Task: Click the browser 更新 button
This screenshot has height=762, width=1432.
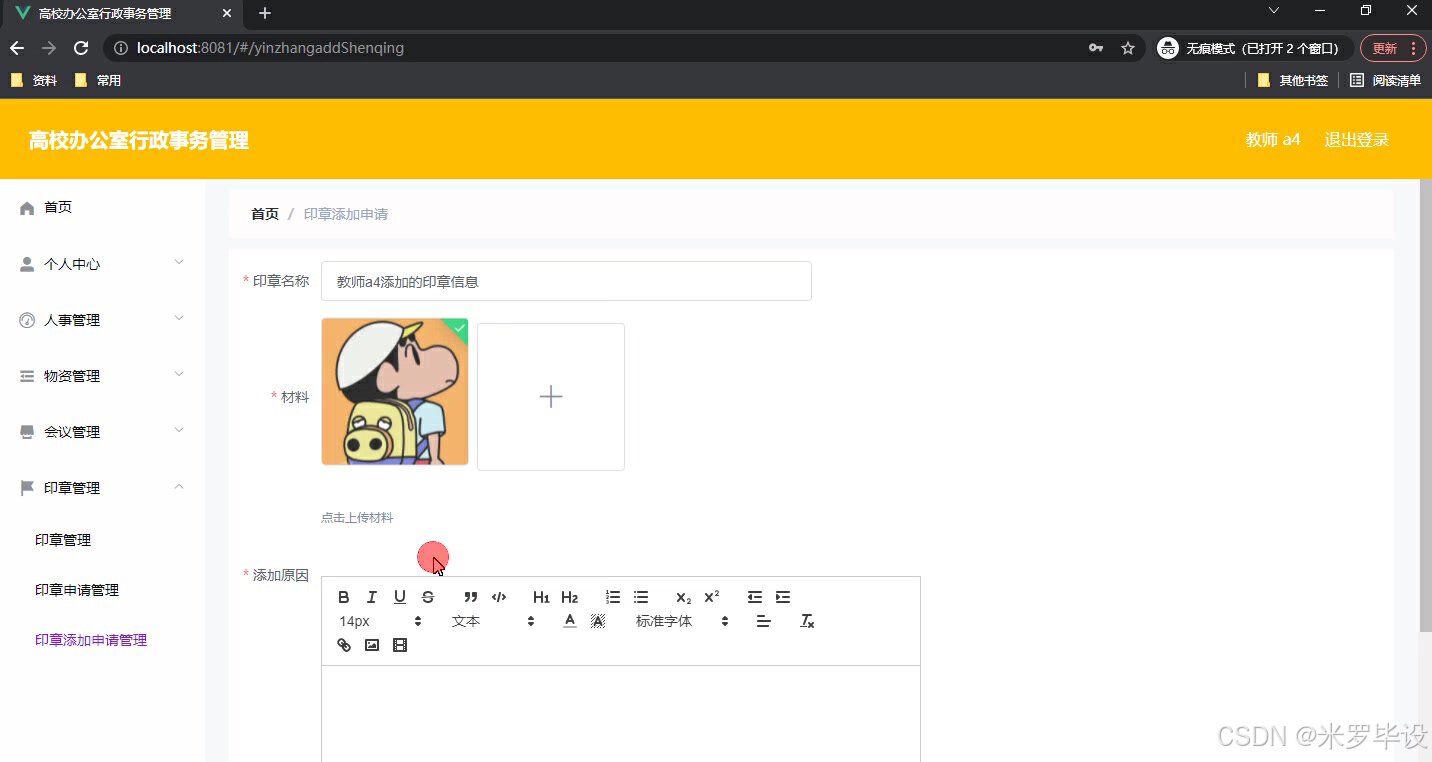Action: [x=1393, y=48]
